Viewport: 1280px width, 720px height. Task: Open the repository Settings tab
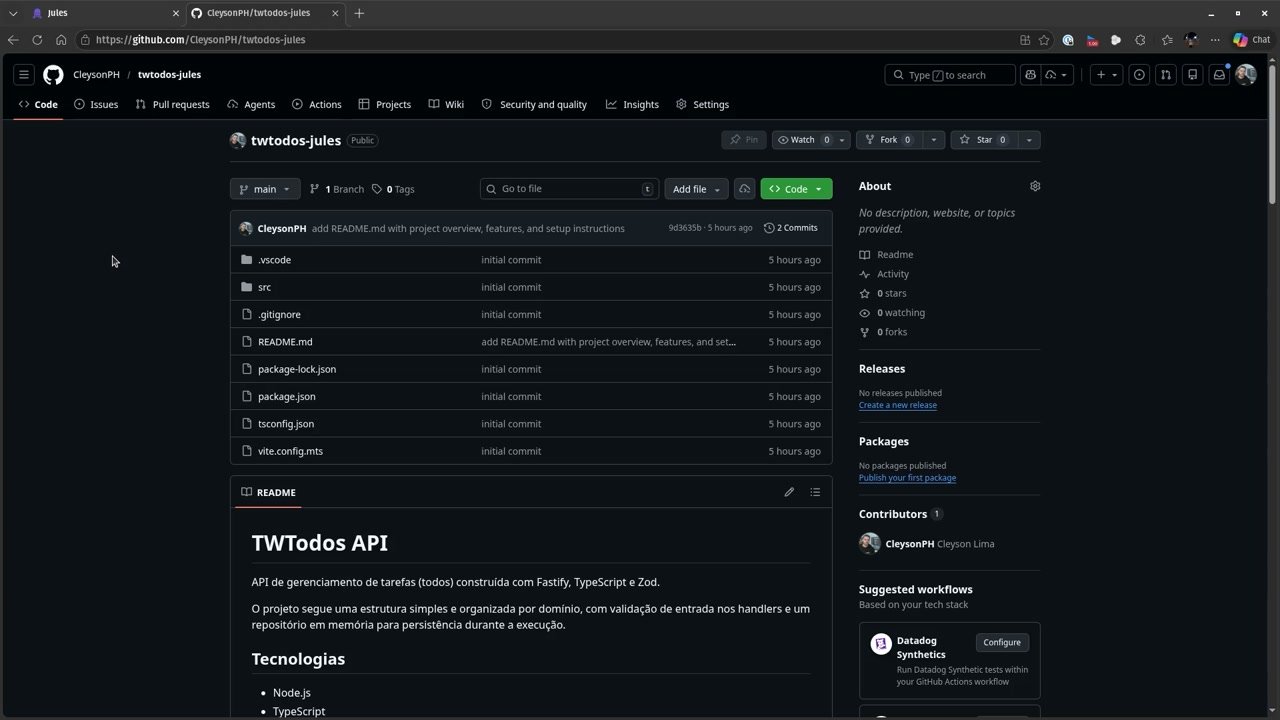702,104
